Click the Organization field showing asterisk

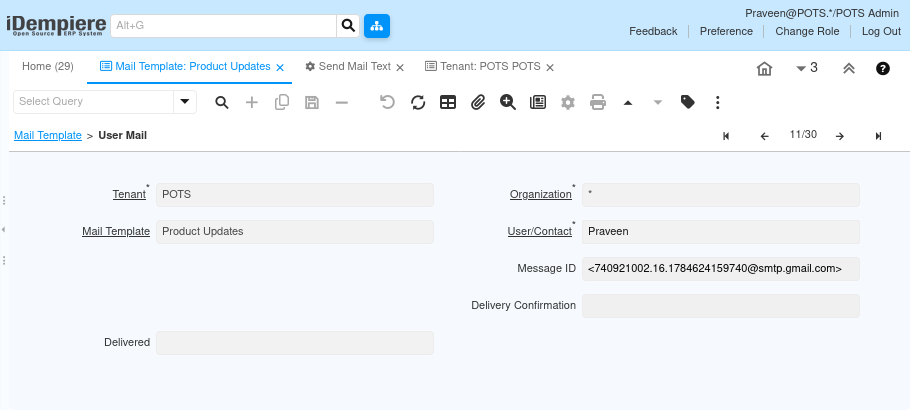(721, 195)
